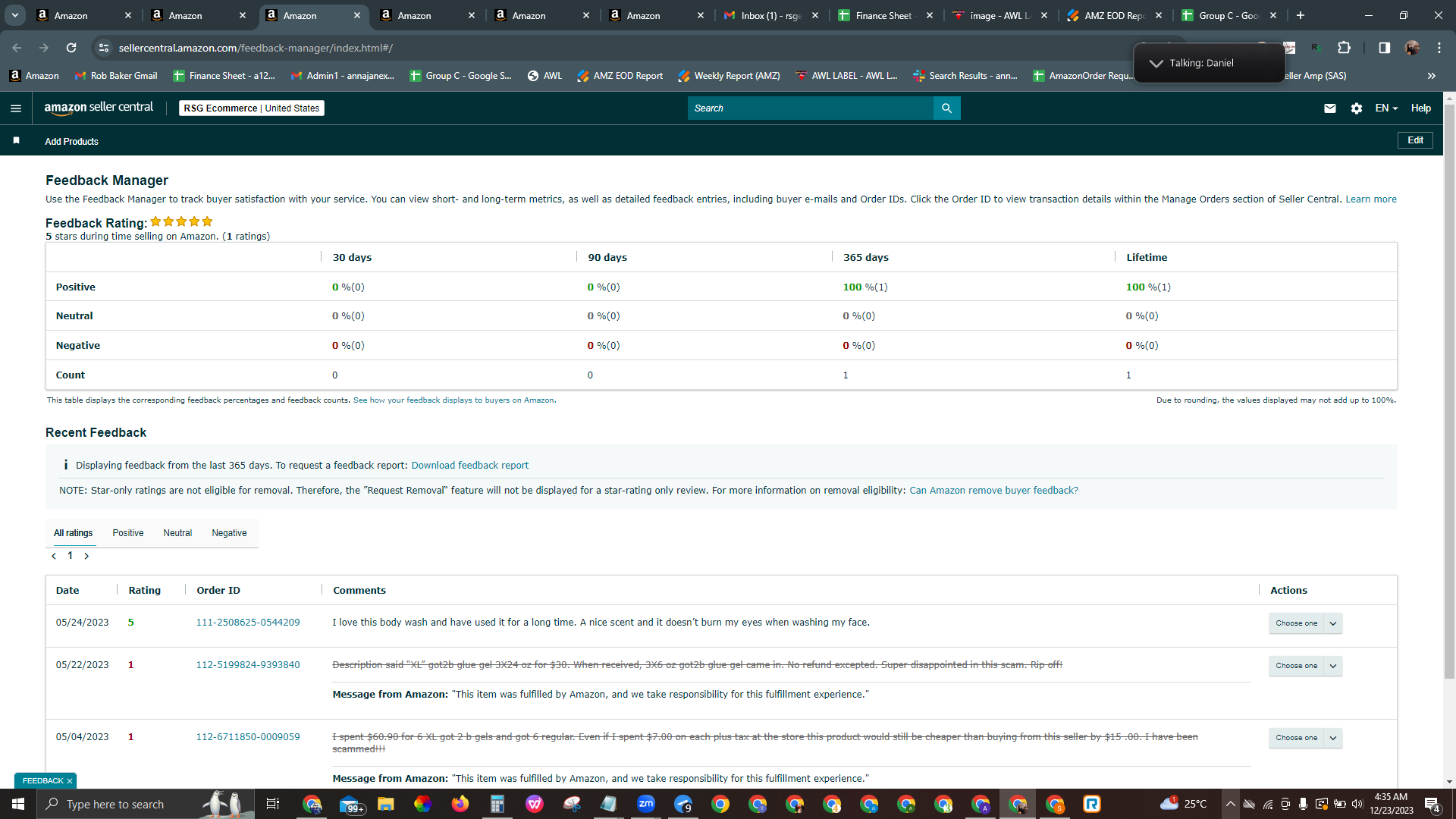Image resolution: width=1456 pixels, height=819 pixels.
Task: Open a new browser tab
Action: [x=1301, y=15]
